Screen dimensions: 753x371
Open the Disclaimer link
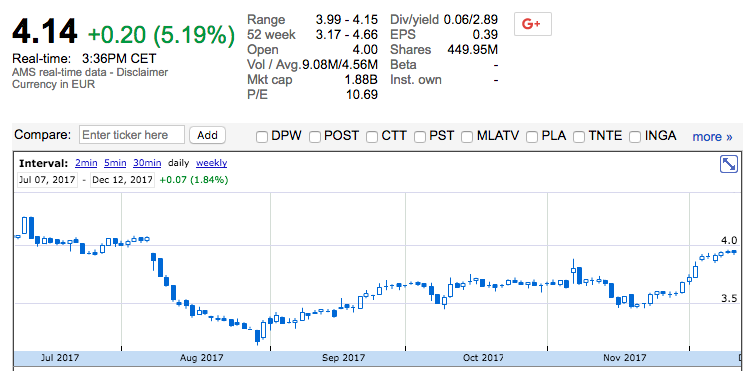tap(142, 72)
